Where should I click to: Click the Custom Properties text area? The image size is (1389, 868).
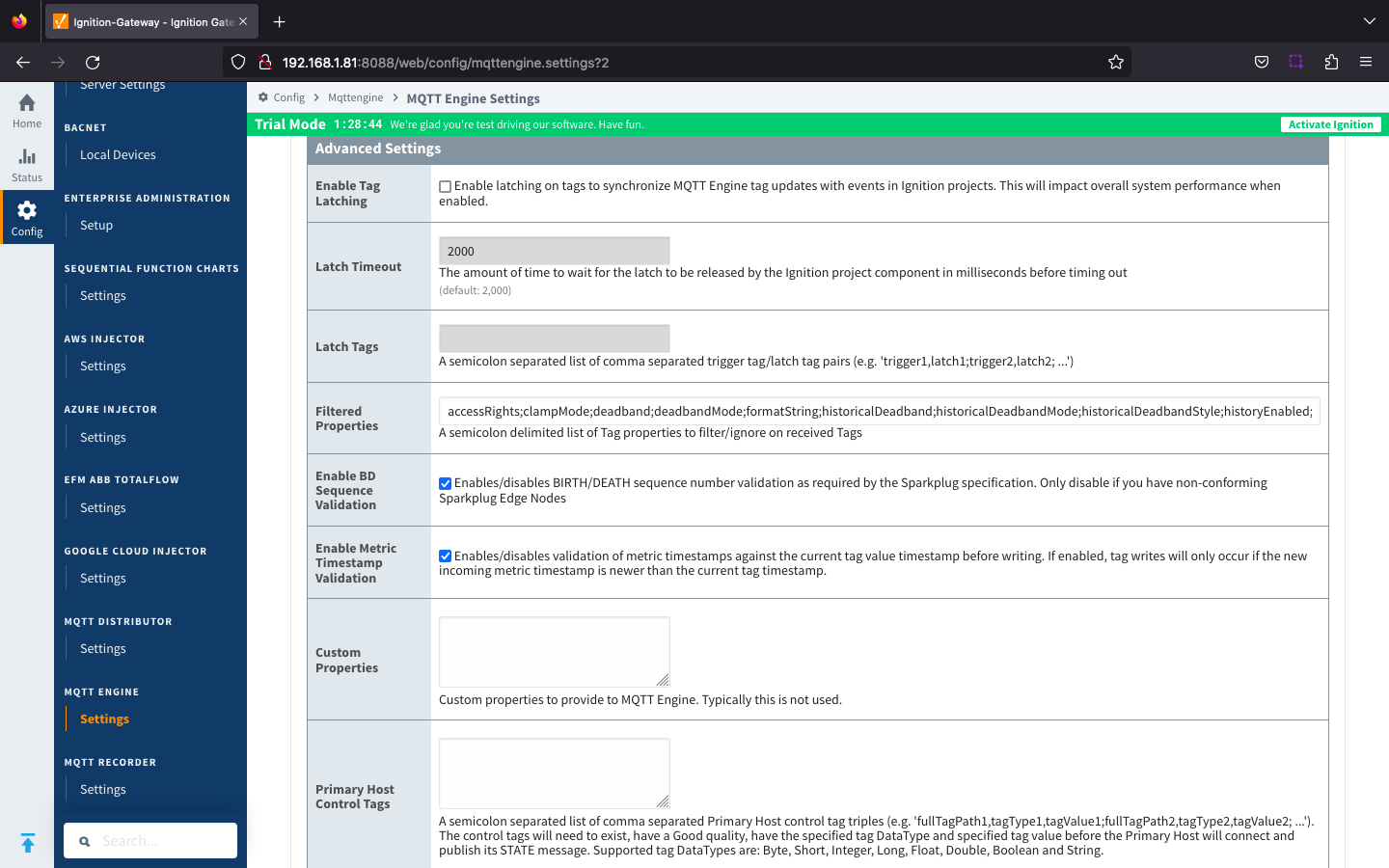coord(555,652)
